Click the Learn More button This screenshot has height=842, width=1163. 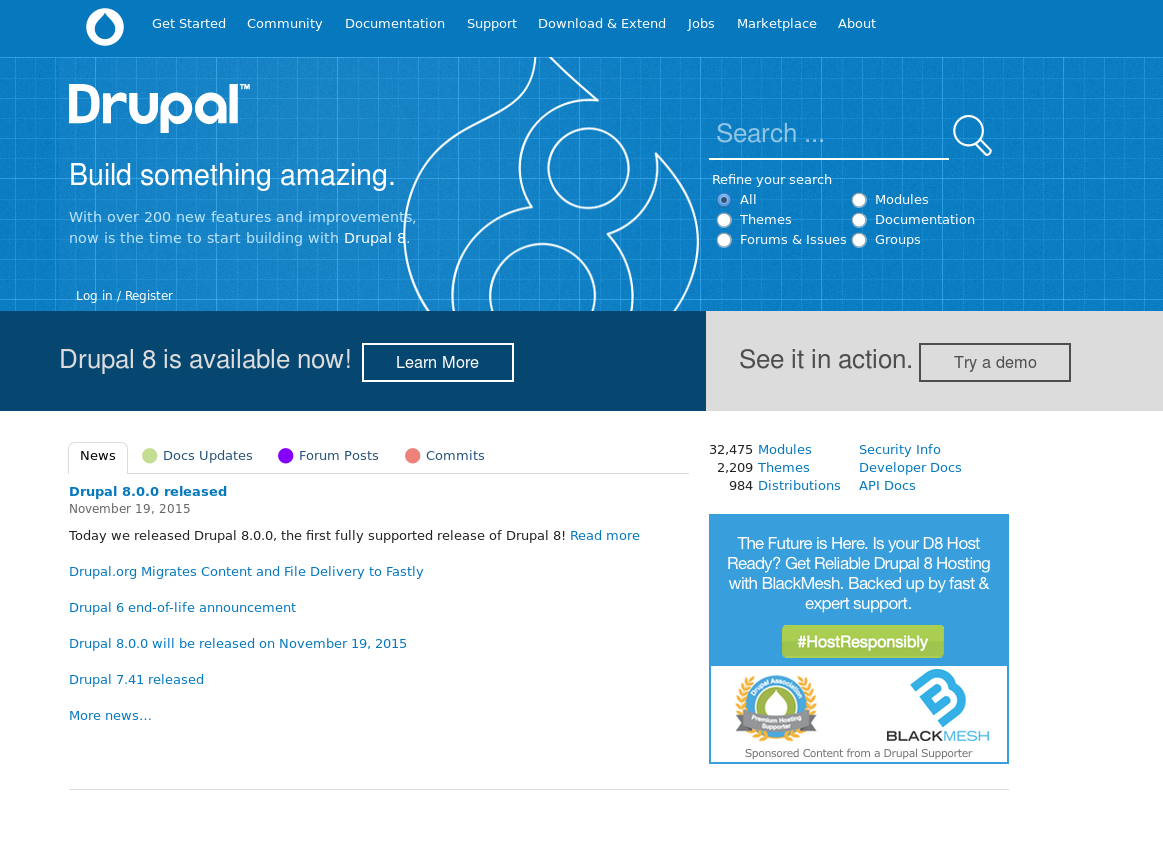pyautogui.click(x=438, y=363)
